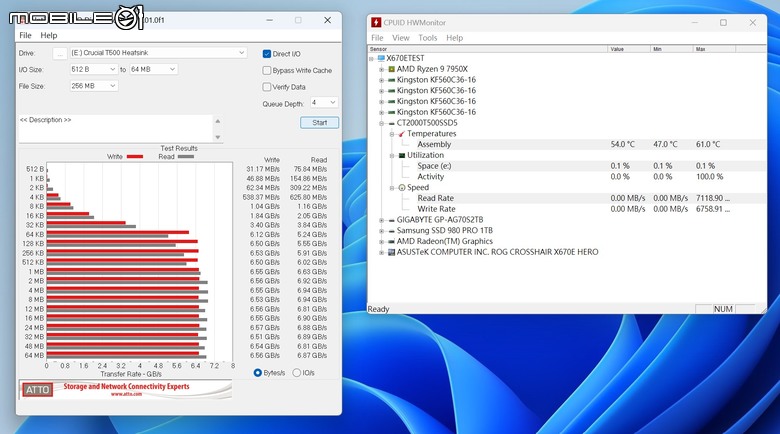780x434 pixels.
Task: Click the ASUSTeK motherboard icon
Action: point(391,252)
